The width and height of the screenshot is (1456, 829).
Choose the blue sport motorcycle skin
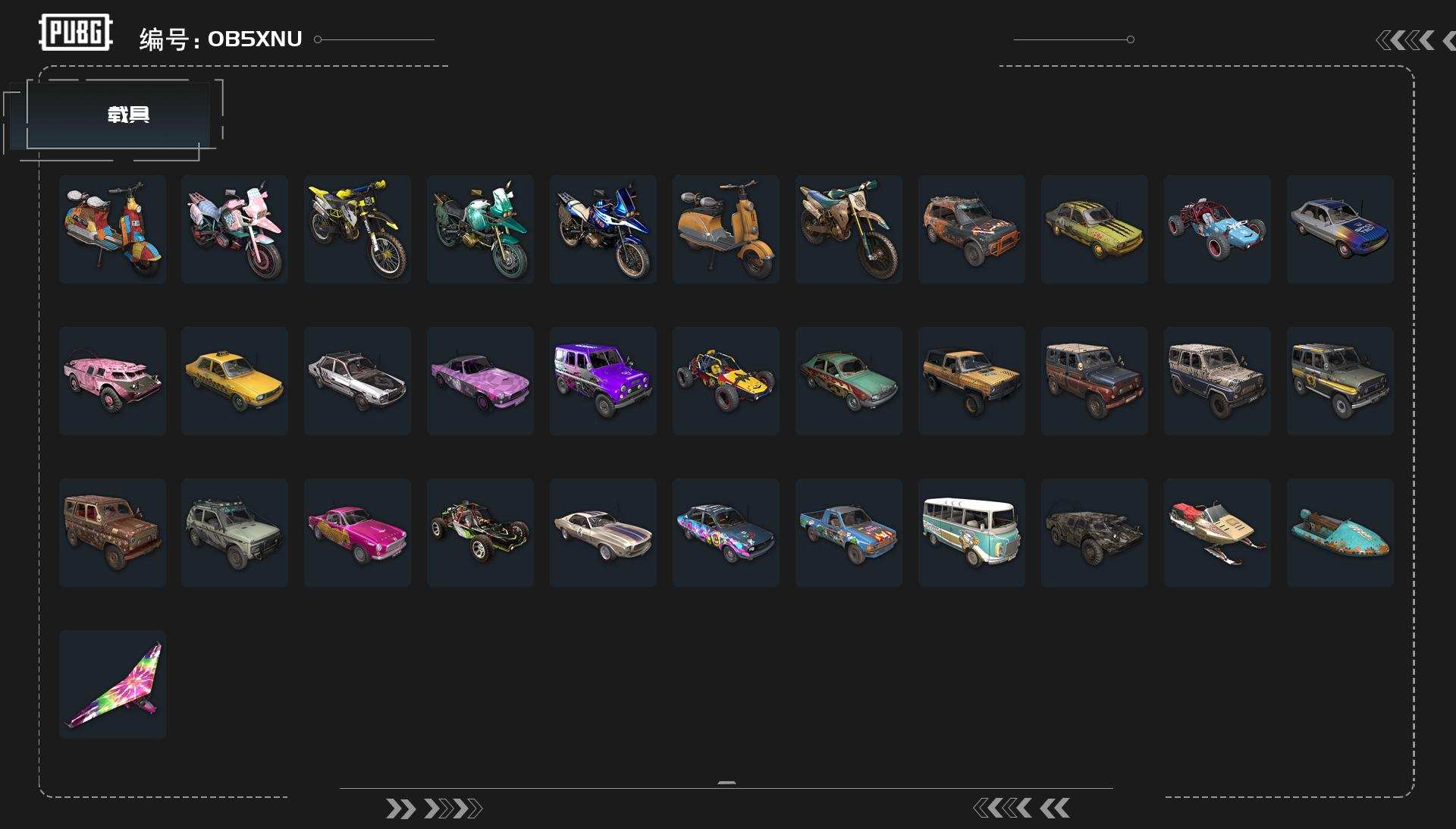pos(603,229)
